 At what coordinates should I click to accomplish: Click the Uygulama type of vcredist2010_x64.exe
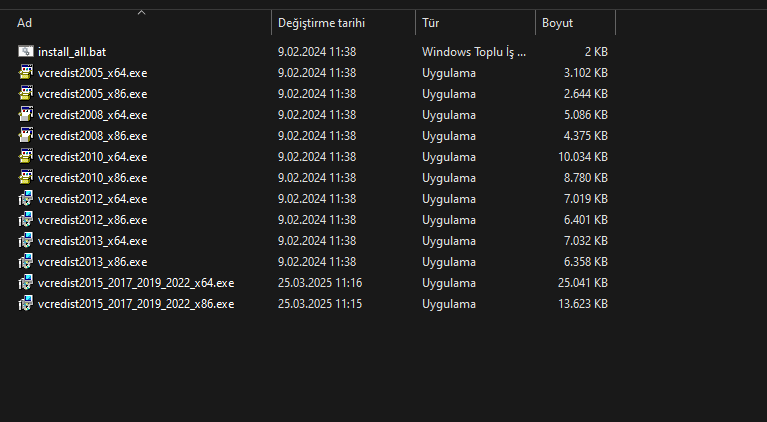449,157
